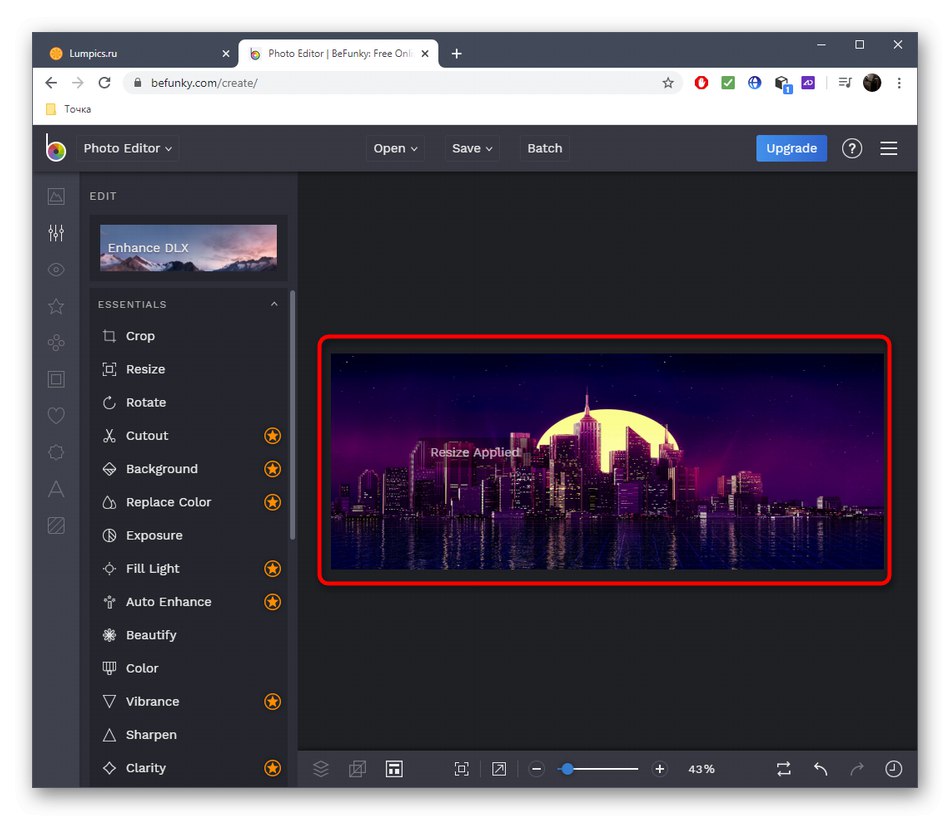The width and height of the screenshot is (950, 820).
Task: Select the Touch Up eye icon in sidebar
Action: [56, 270]
